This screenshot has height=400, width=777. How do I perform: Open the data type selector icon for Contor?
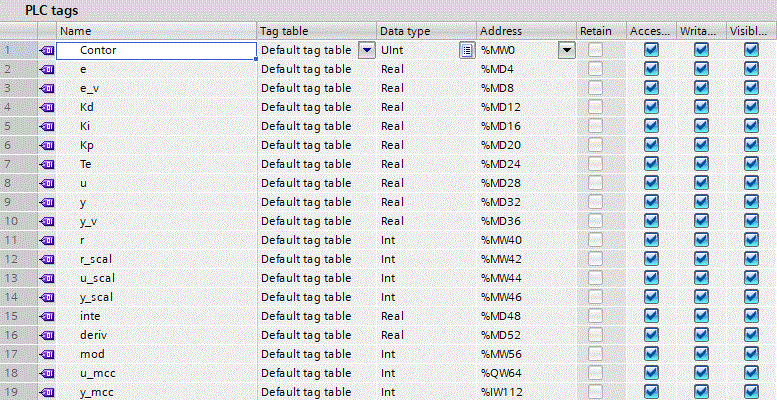point(466,50)
